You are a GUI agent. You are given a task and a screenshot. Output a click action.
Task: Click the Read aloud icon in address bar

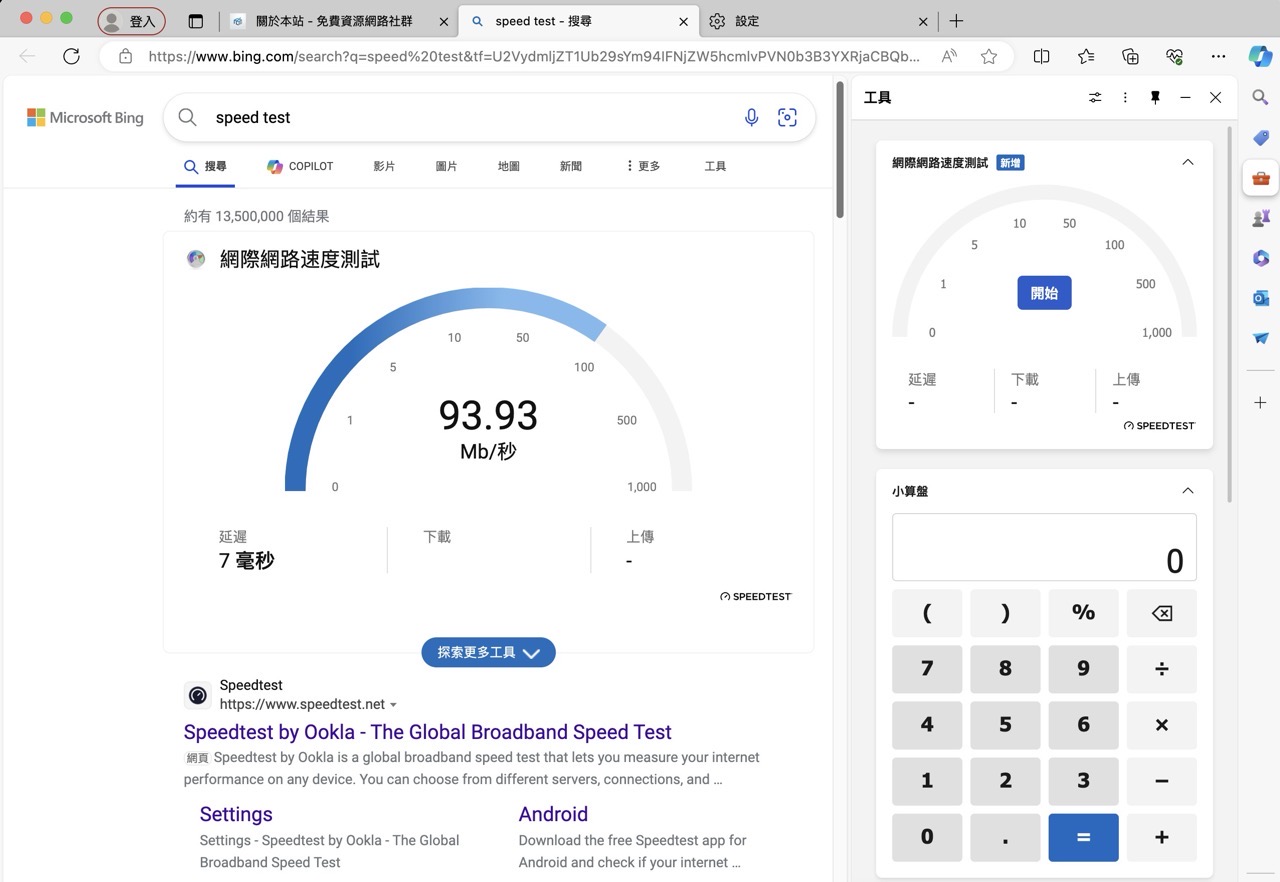click(950, 57)
